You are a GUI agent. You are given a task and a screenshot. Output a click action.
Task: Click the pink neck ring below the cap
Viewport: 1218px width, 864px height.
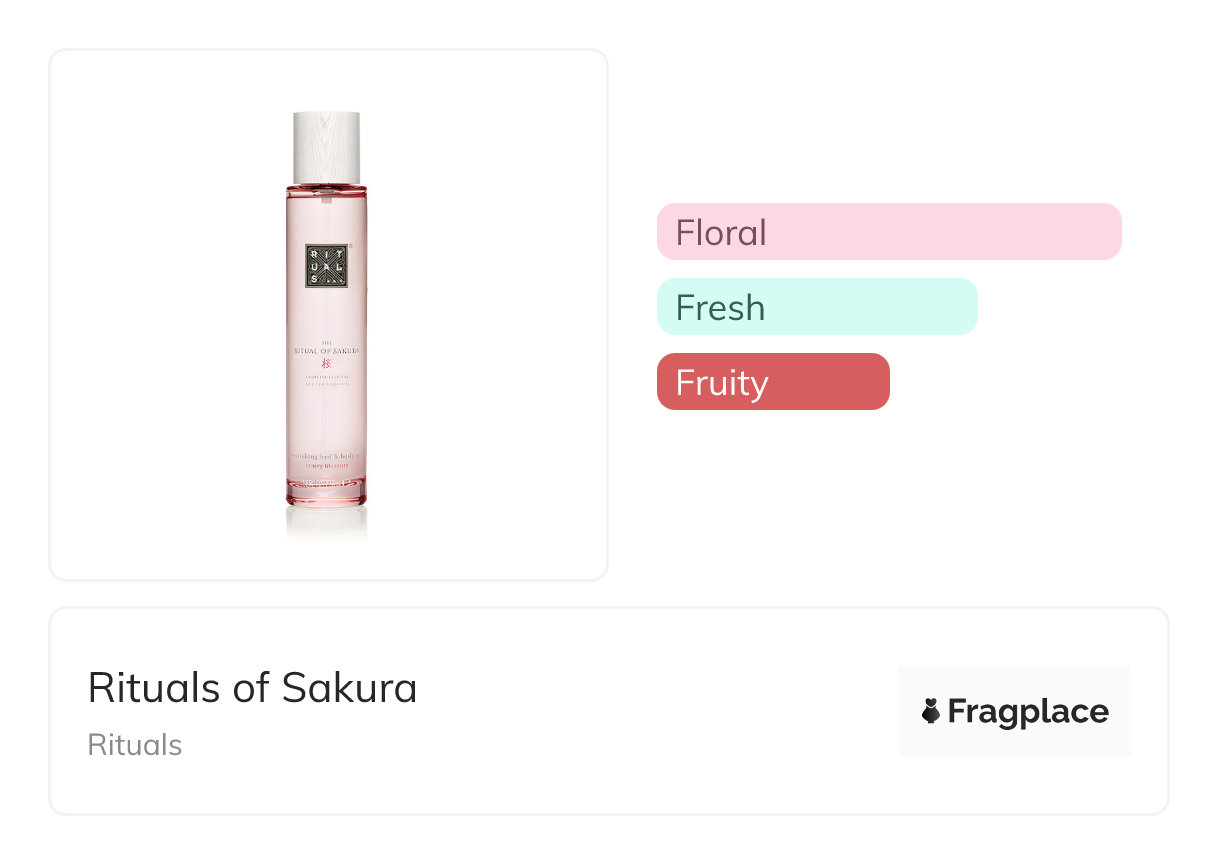(326, 187)
